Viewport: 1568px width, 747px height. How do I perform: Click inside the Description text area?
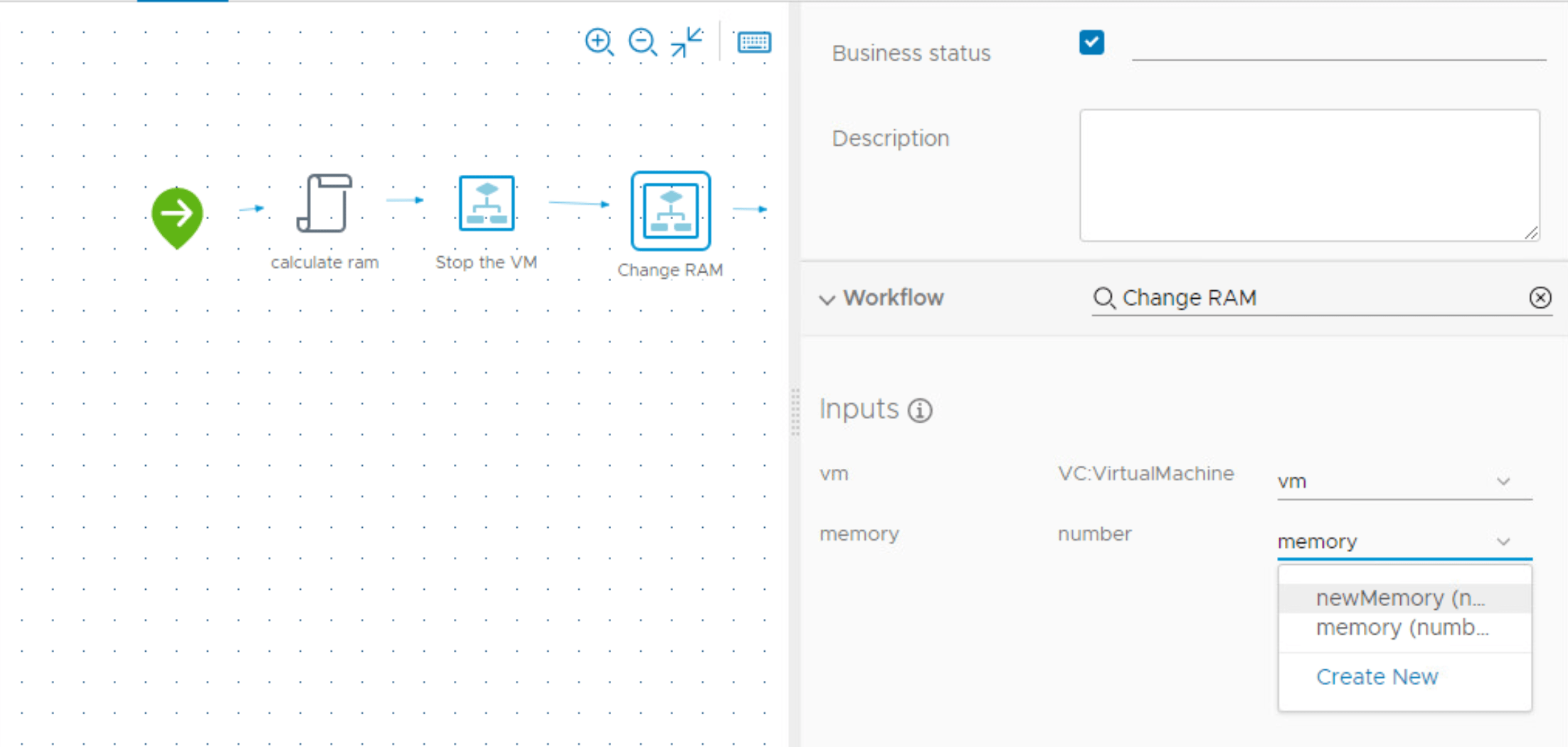1310,175
